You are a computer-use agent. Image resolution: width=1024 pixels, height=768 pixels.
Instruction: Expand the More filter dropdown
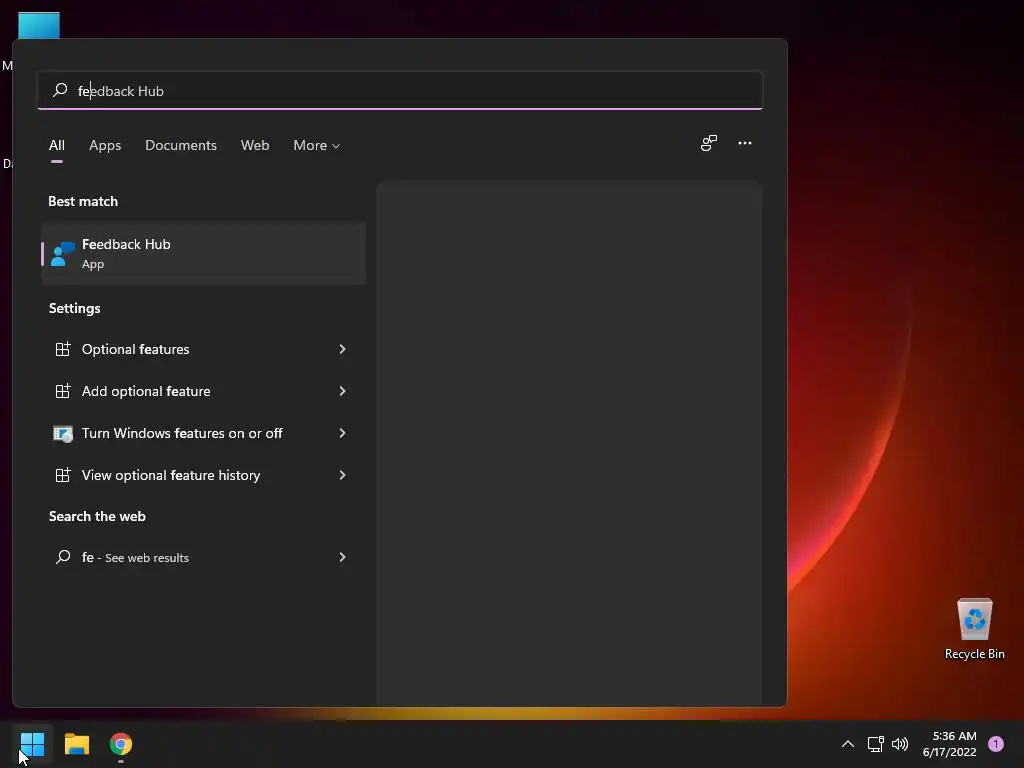317,145
